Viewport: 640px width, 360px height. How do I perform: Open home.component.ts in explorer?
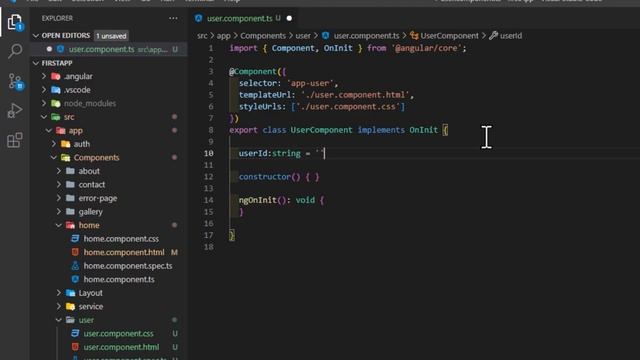click(119, 279)
